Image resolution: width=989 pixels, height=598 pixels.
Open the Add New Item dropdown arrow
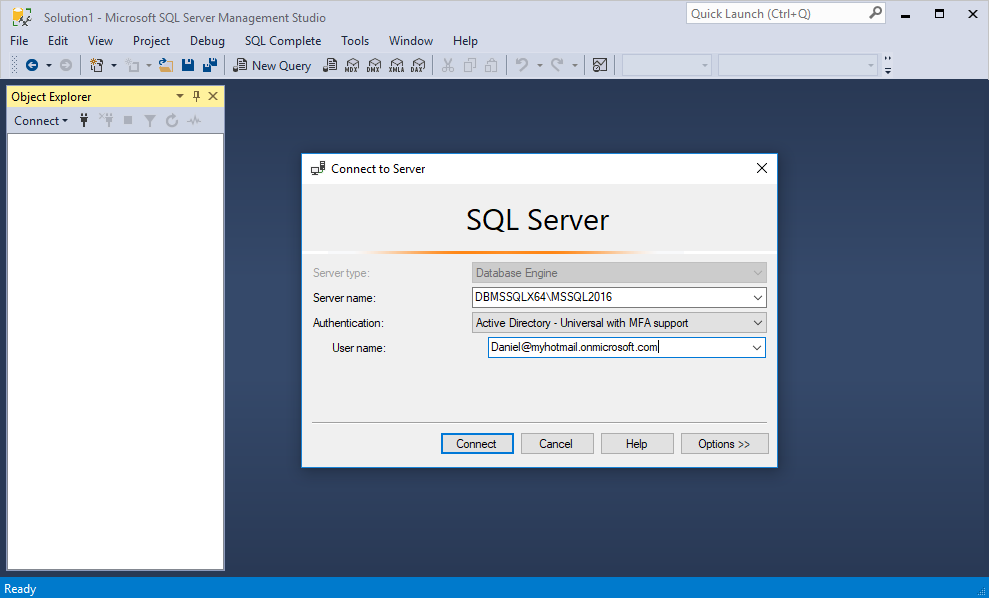click(149, 65)
